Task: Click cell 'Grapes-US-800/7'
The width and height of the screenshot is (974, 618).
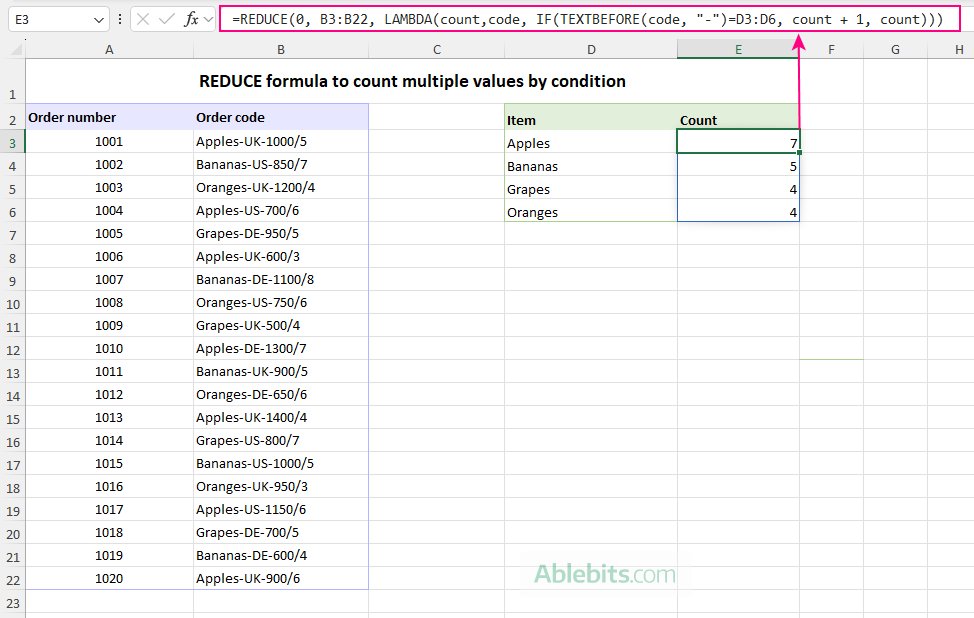Action: click(x=281, y=440)
